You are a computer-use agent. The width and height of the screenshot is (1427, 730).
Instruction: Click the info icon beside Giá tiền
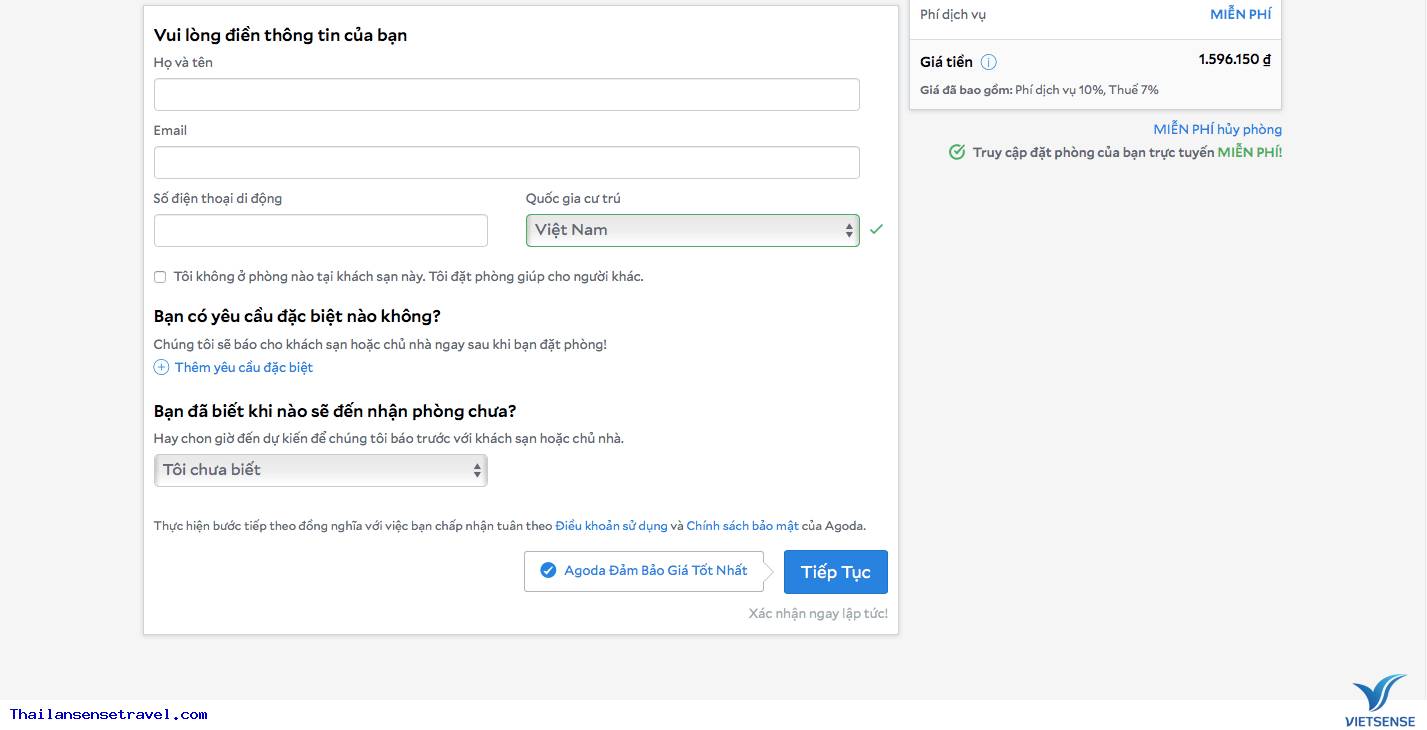point(988,62)
